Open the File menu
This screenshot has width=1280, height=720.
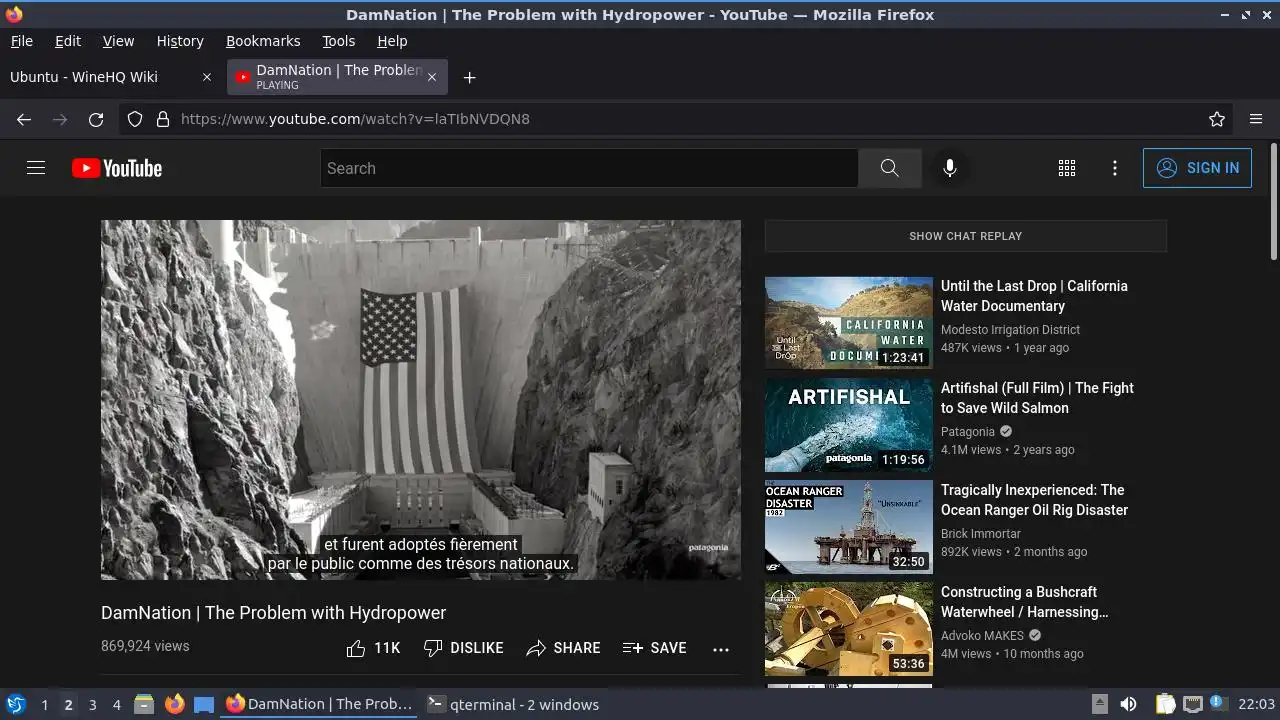21,41
